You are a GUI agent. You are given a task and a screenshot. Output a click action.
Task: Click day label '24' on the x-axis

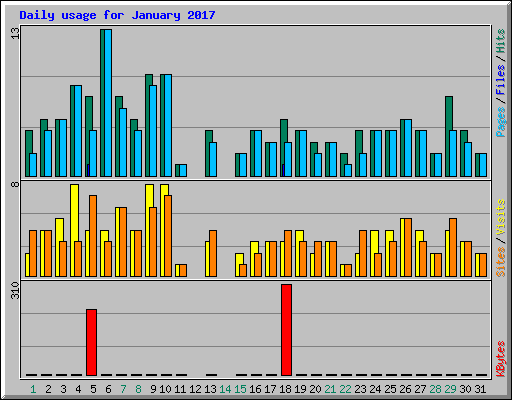point(375,389)
